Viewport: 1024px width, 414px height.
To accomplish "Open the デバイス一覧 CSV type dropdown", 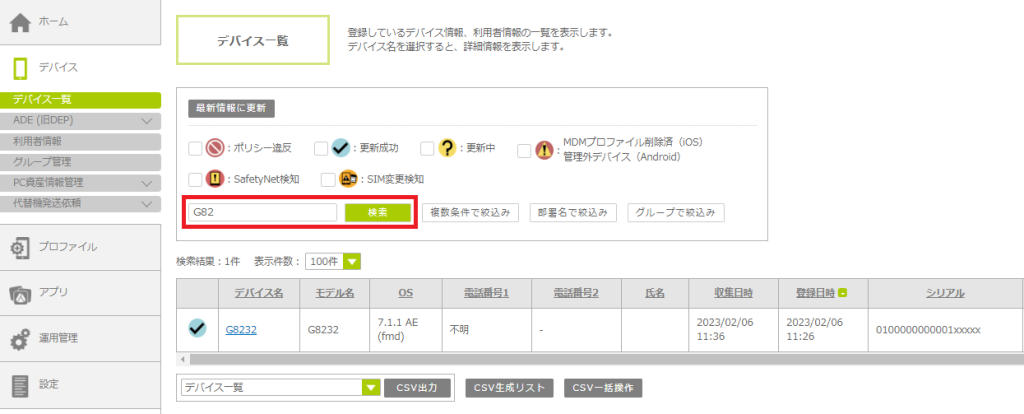I will (x=279, y=387).
